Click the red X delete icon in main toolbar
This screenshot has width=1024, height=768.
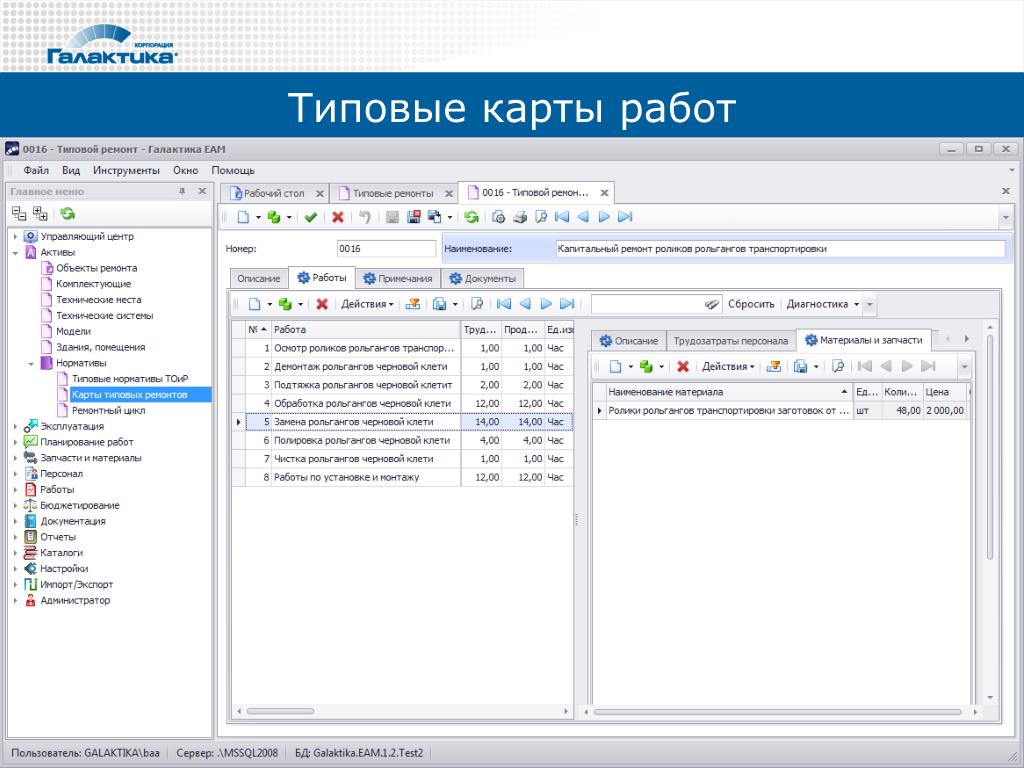(338, 217)
